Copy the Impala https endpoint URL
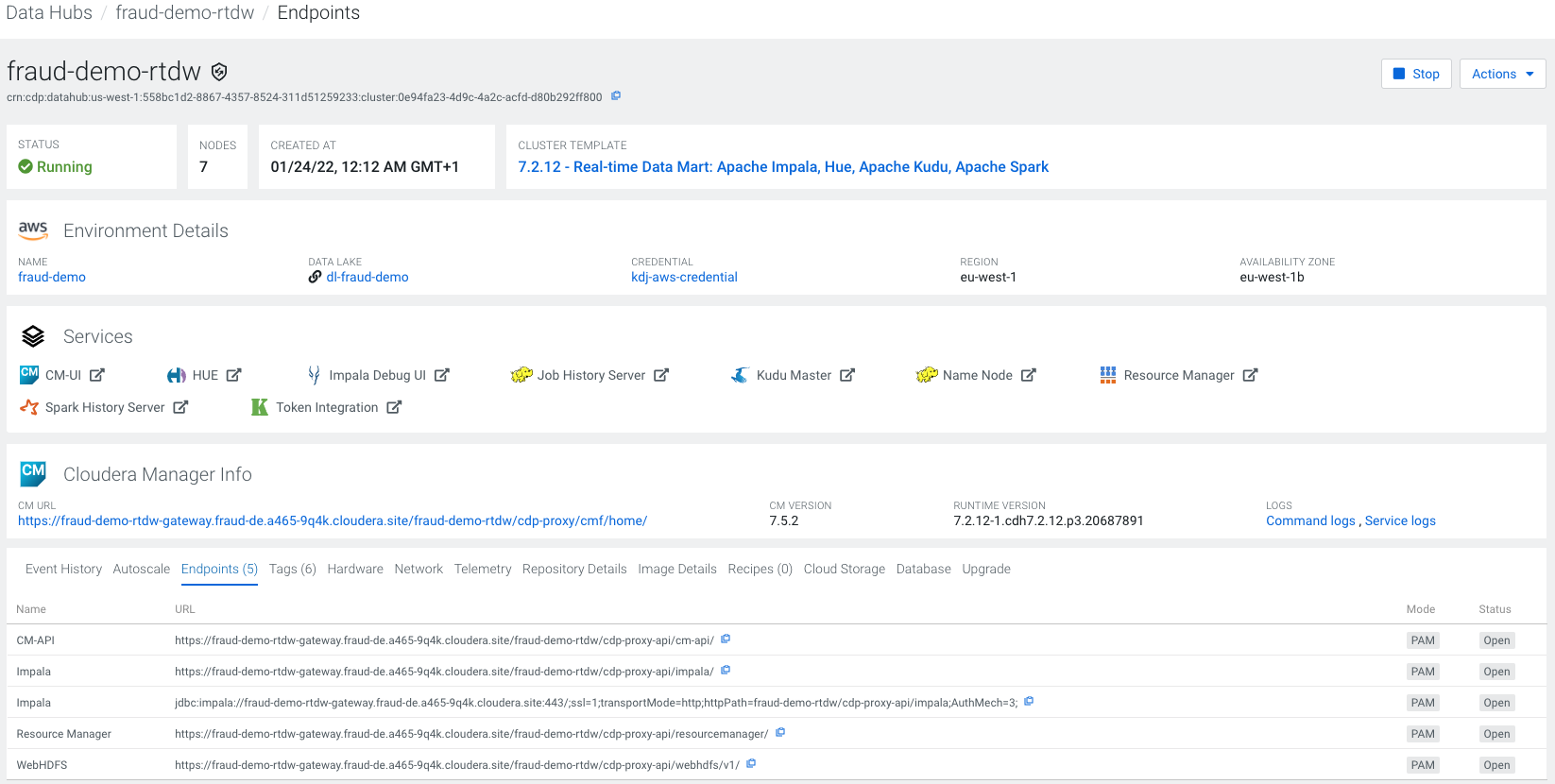 coord(726,670)
